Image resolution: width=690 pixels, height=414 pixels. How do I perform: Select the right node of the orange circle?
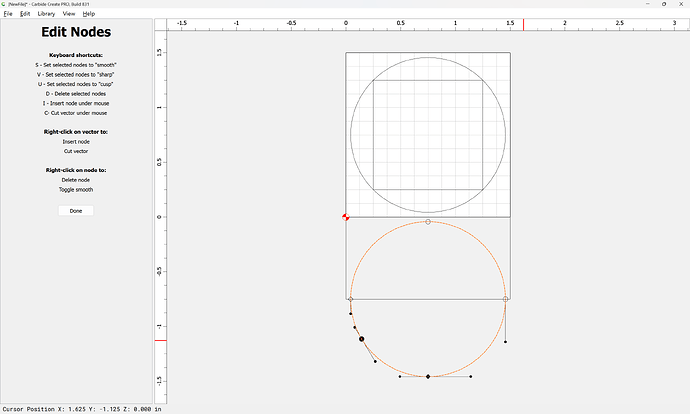506,299
